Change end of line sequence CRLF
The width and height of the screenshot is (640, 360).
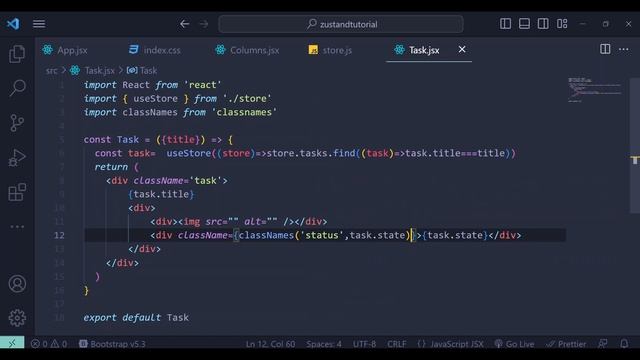point(396,344)
